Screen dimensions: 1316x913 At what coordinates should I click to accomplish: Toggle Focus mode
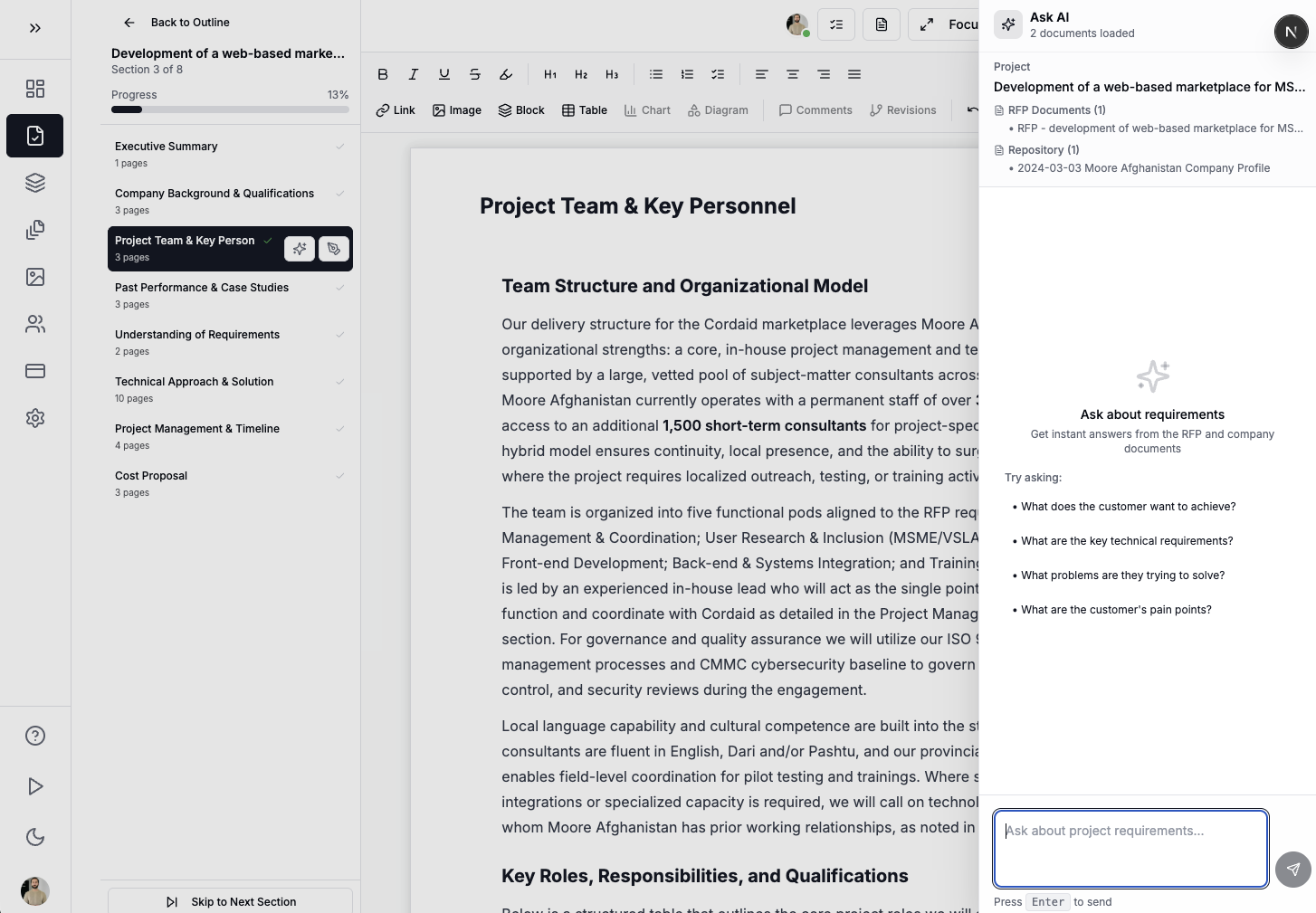[x=944, y=25]
